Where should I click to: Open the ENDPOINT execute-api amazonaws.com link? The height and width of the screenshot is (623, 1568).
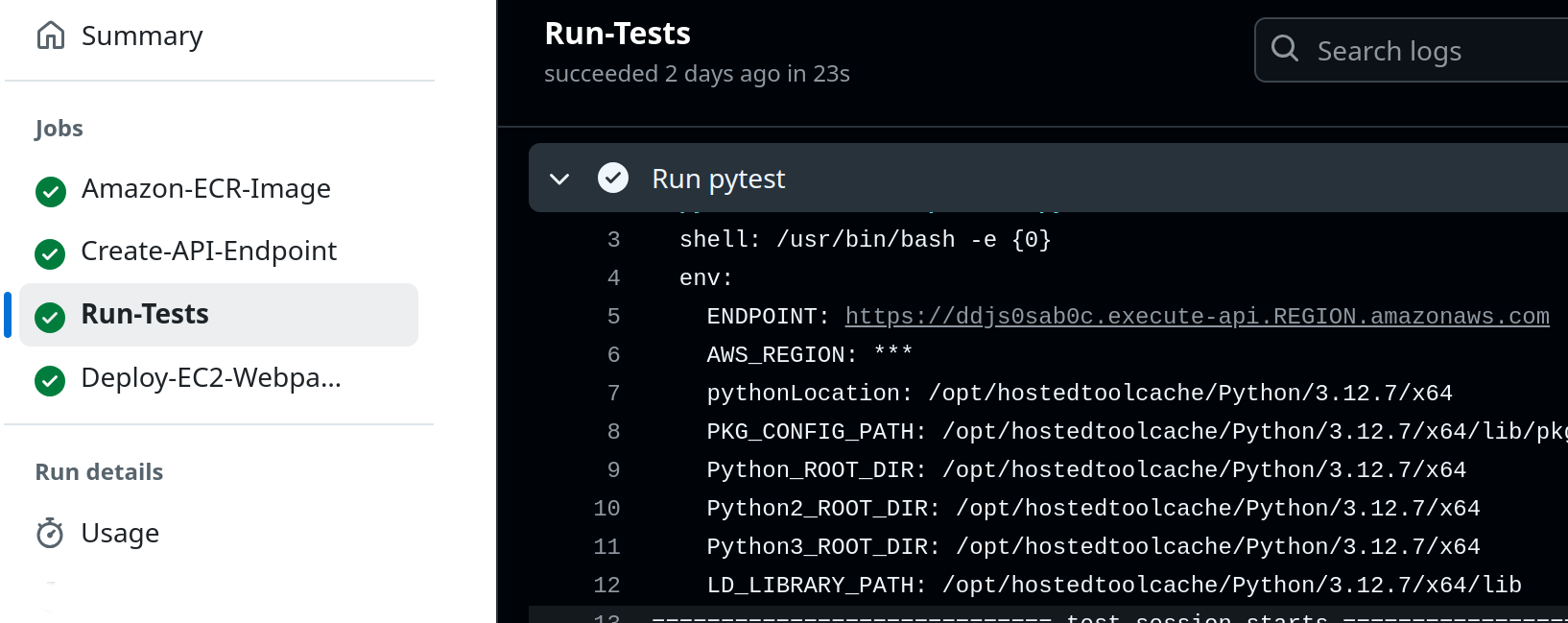pos(1197,317)
